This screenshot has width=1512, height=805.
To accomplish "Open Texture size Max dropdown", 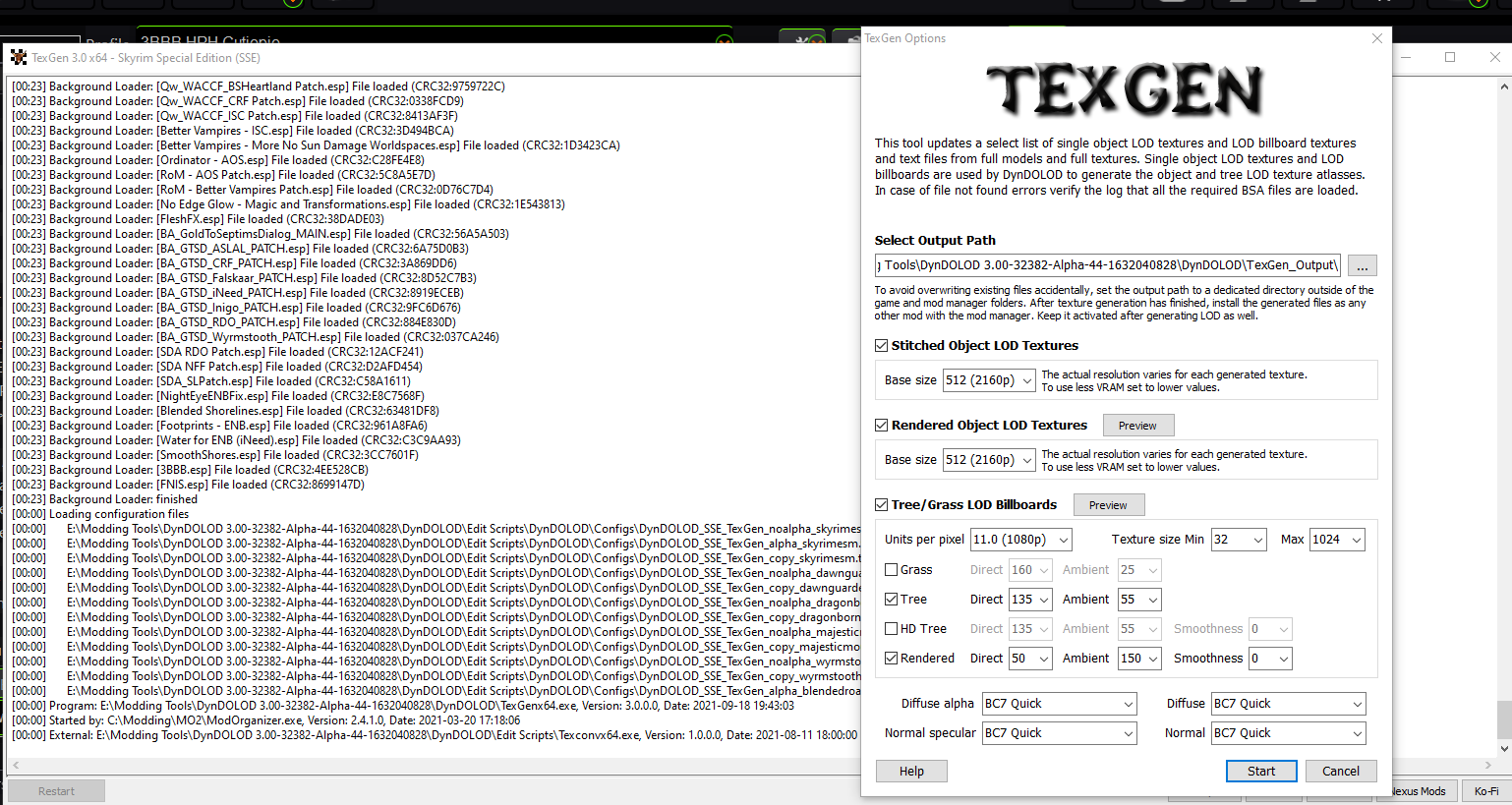I will (1338, 540).
